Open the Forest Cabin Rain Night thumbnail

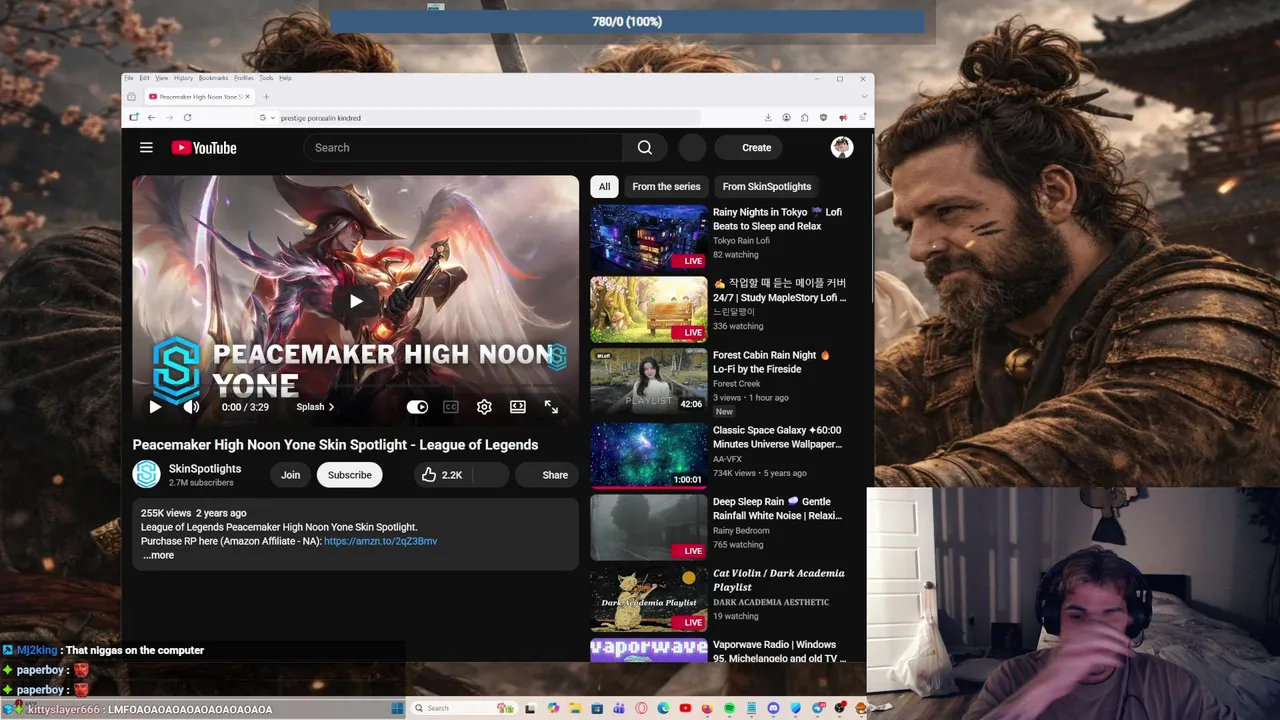pyautogui.click(x=649, y=381)
